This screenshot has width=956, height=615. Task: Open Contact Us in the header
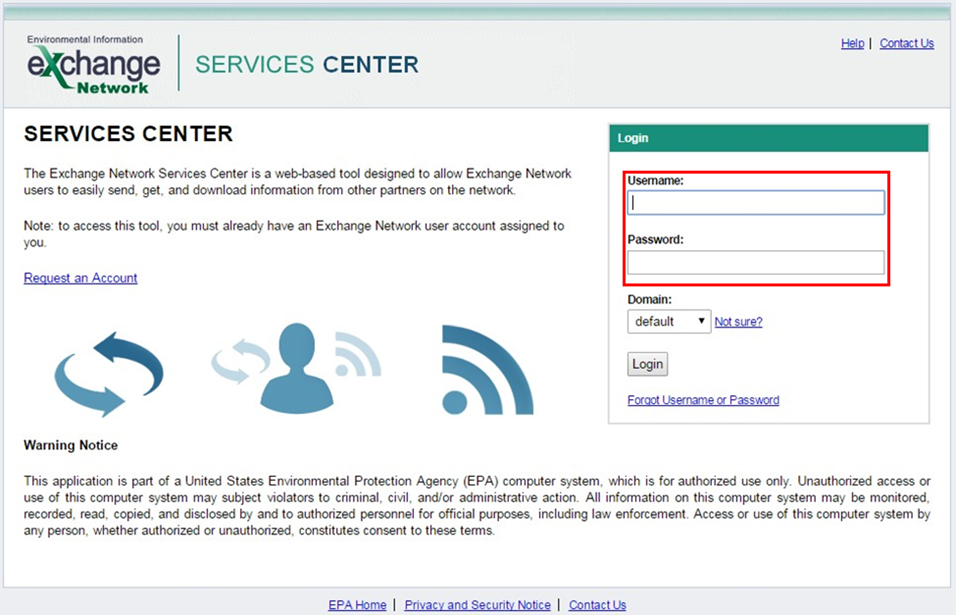pos(906,43)
